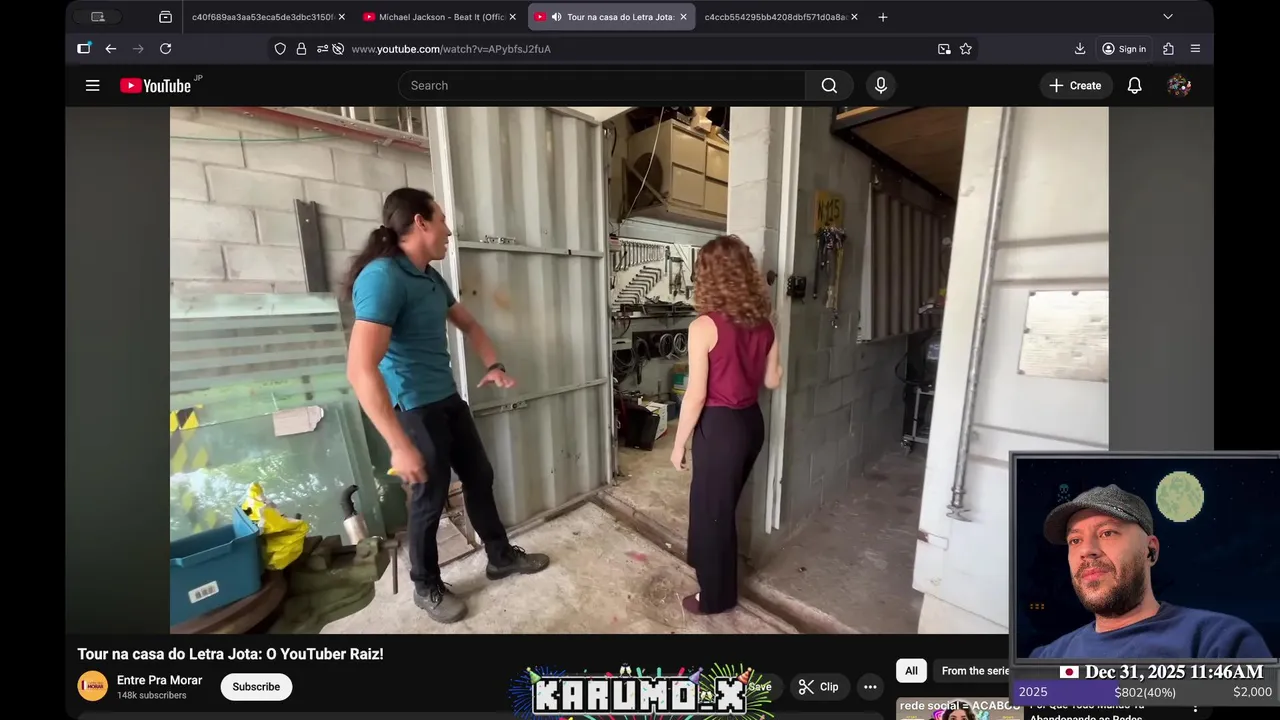Open the browser downloads panel
The image size is (1280, 720).
pos(1080,49)
